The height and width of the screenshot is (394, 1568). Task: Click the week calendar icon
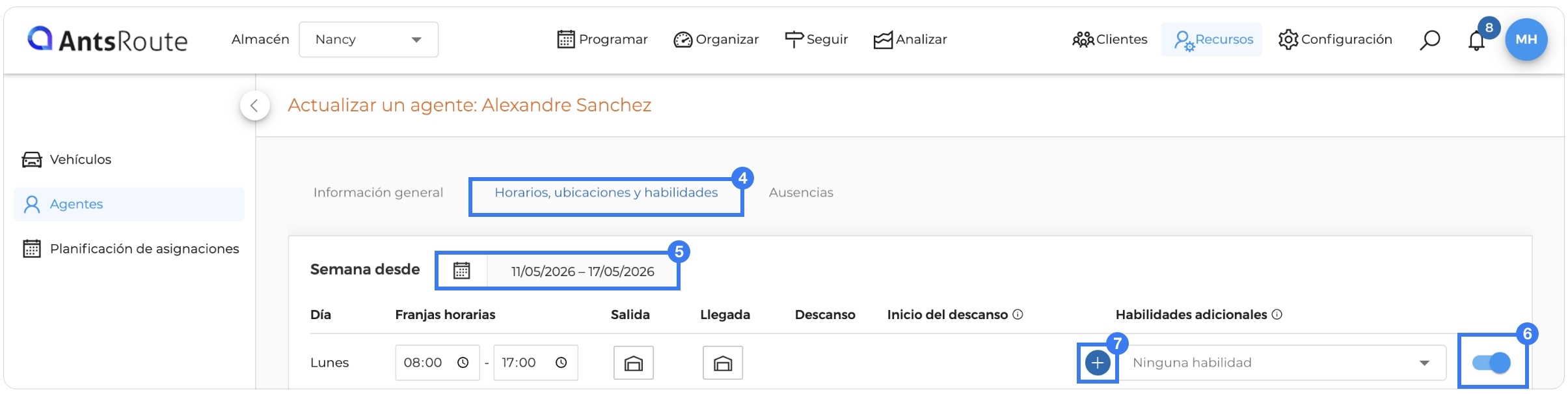click(x=461, y=271)
